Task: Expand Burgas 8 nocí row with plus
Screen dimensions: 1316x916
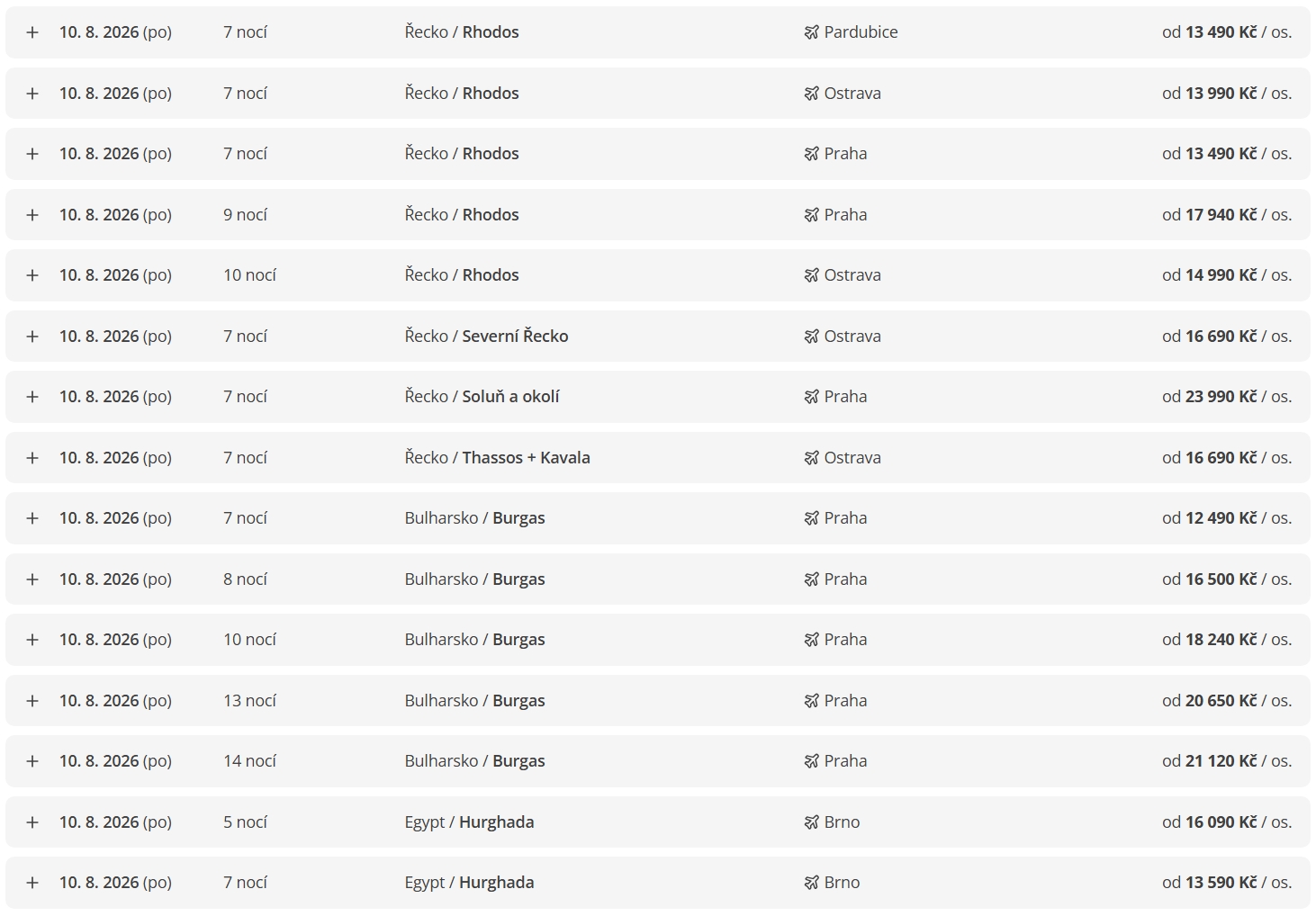Action: (x=32, y=579)
